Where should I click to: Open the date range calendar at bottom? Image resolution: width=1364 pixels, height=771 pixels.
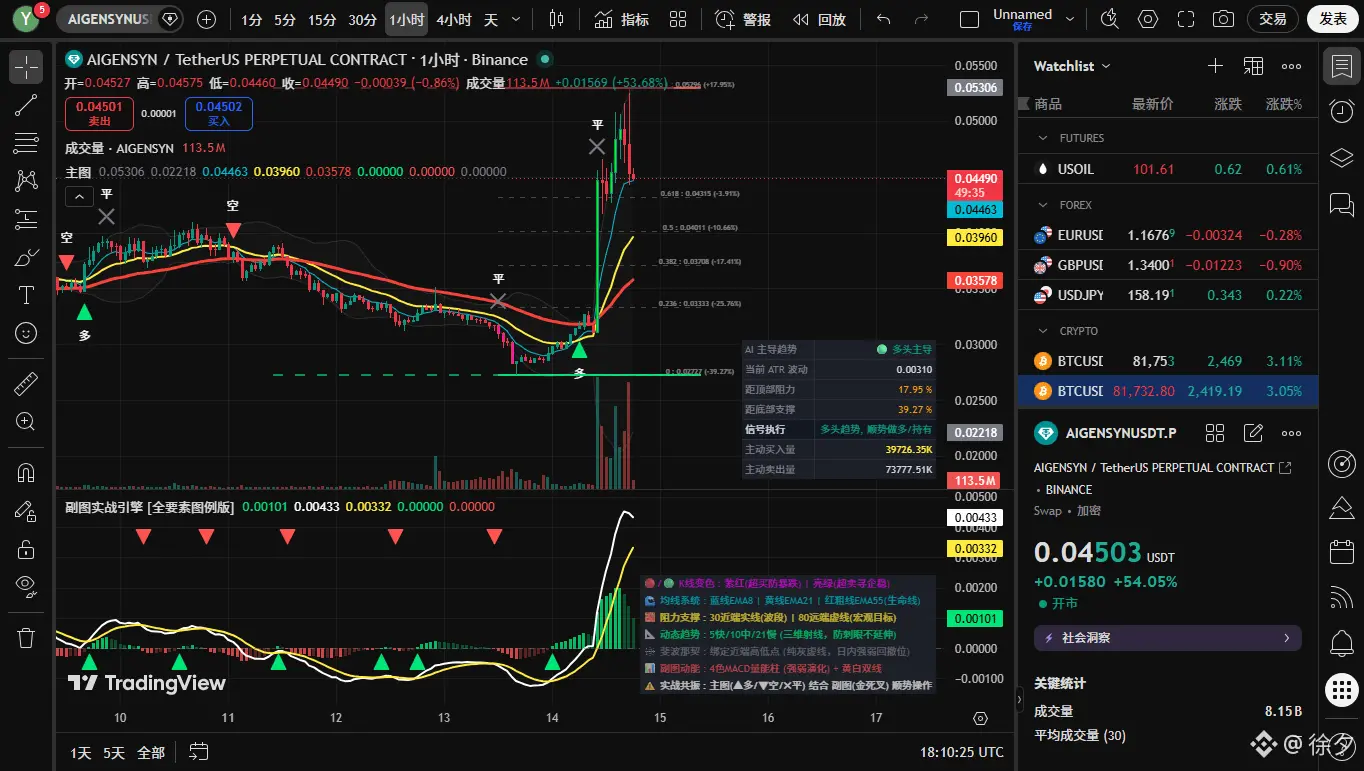point(198,752)
